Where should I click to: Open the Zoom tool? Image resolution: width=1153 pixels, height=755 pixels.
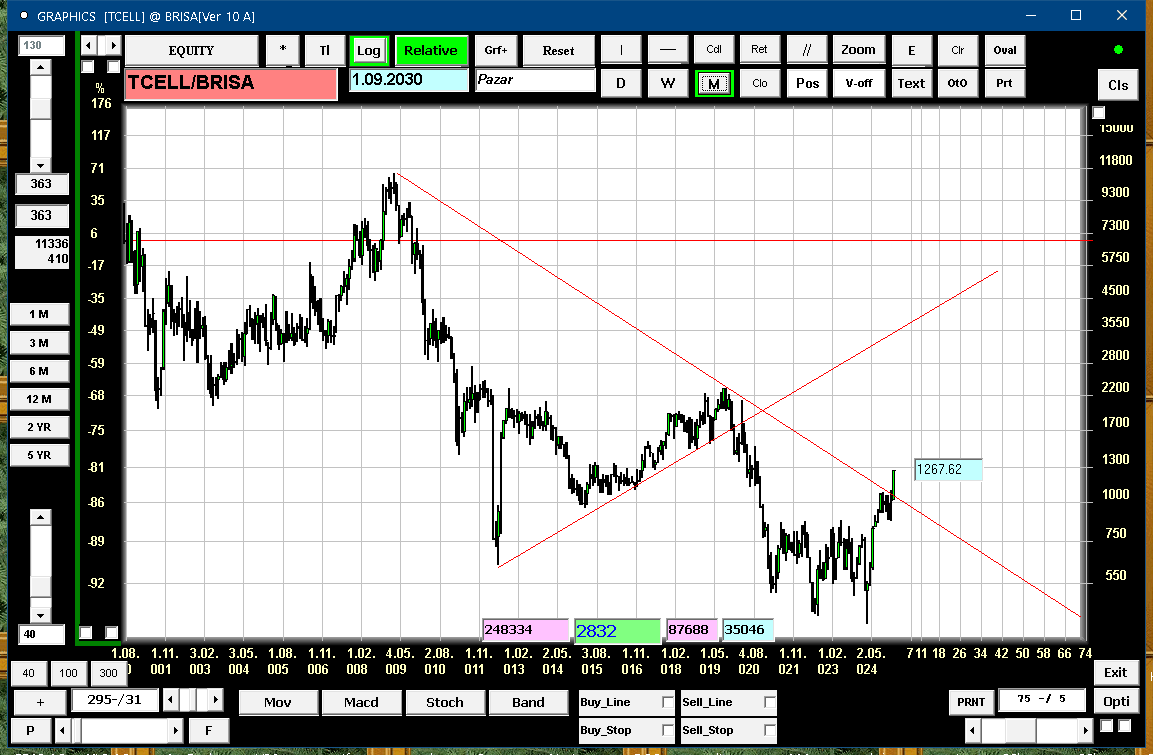[858, 50]
